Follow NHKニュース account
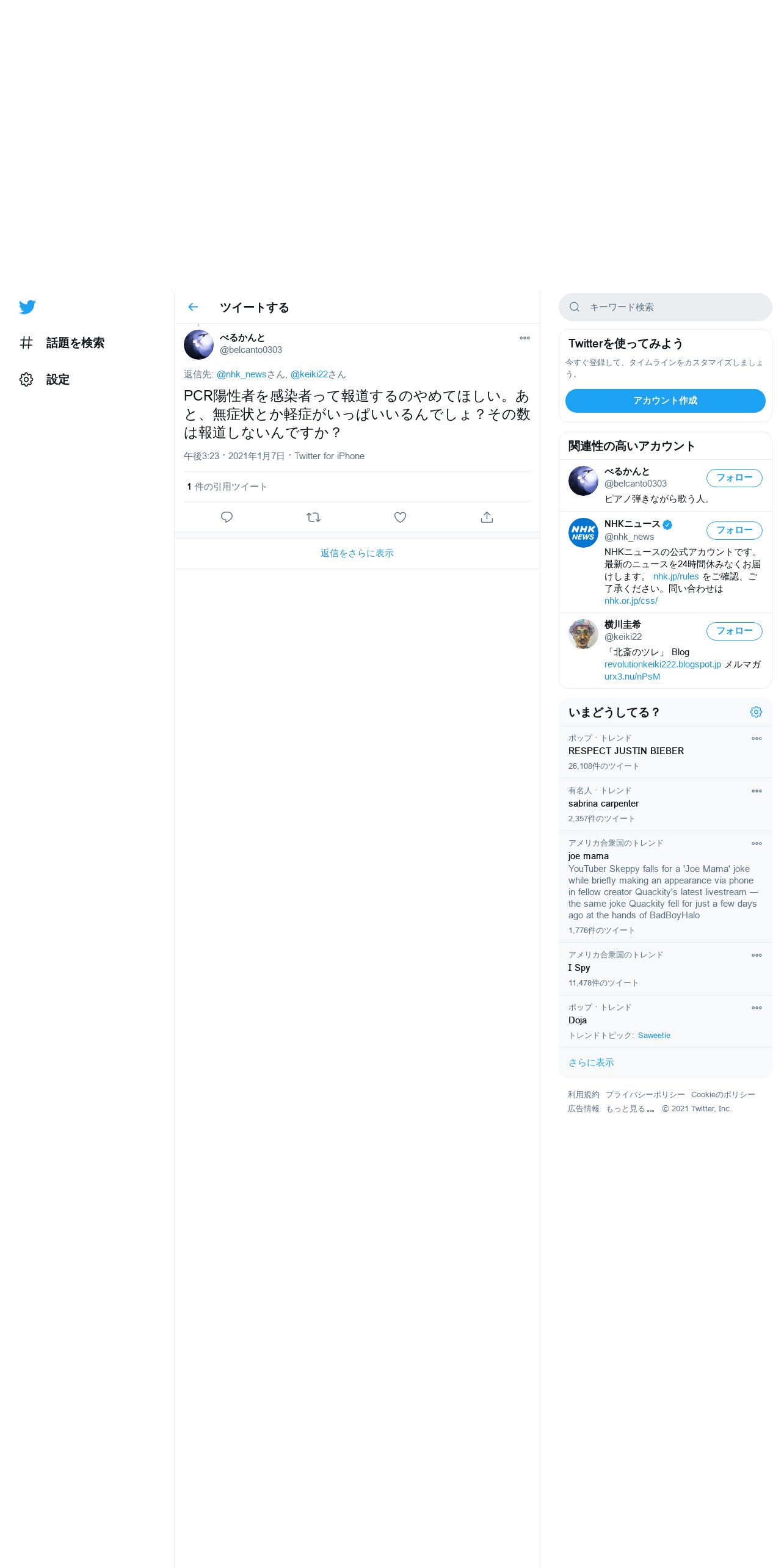This screenshot has width=784, height=1568. (734, 531)
